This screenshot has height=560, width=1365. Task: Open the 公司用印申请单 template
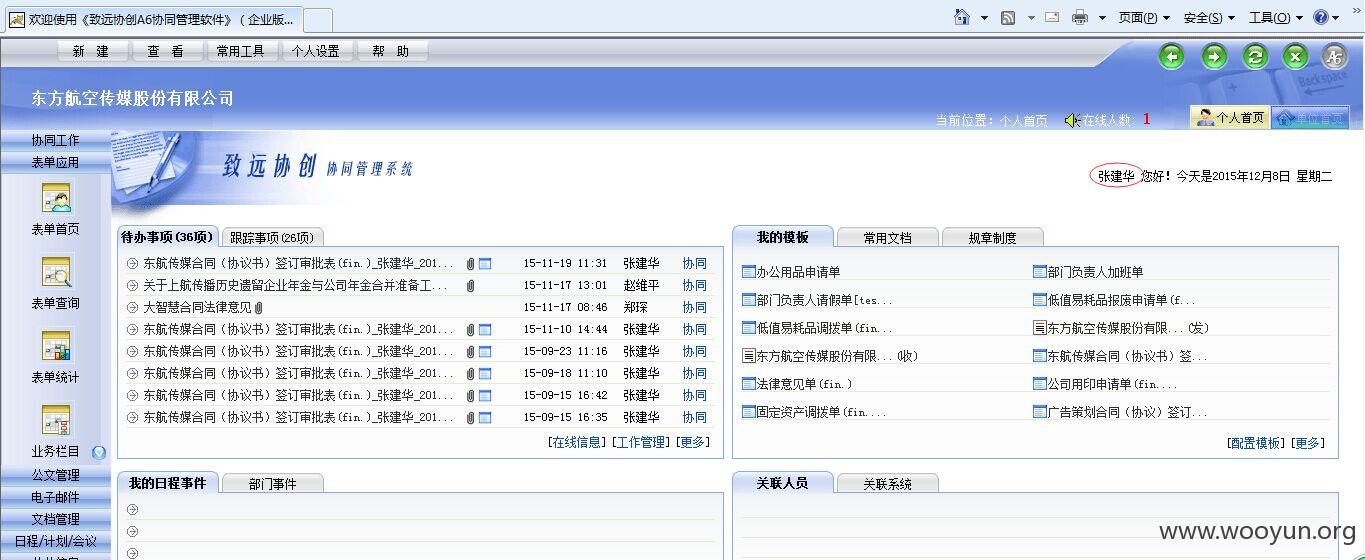point(1112,384)
